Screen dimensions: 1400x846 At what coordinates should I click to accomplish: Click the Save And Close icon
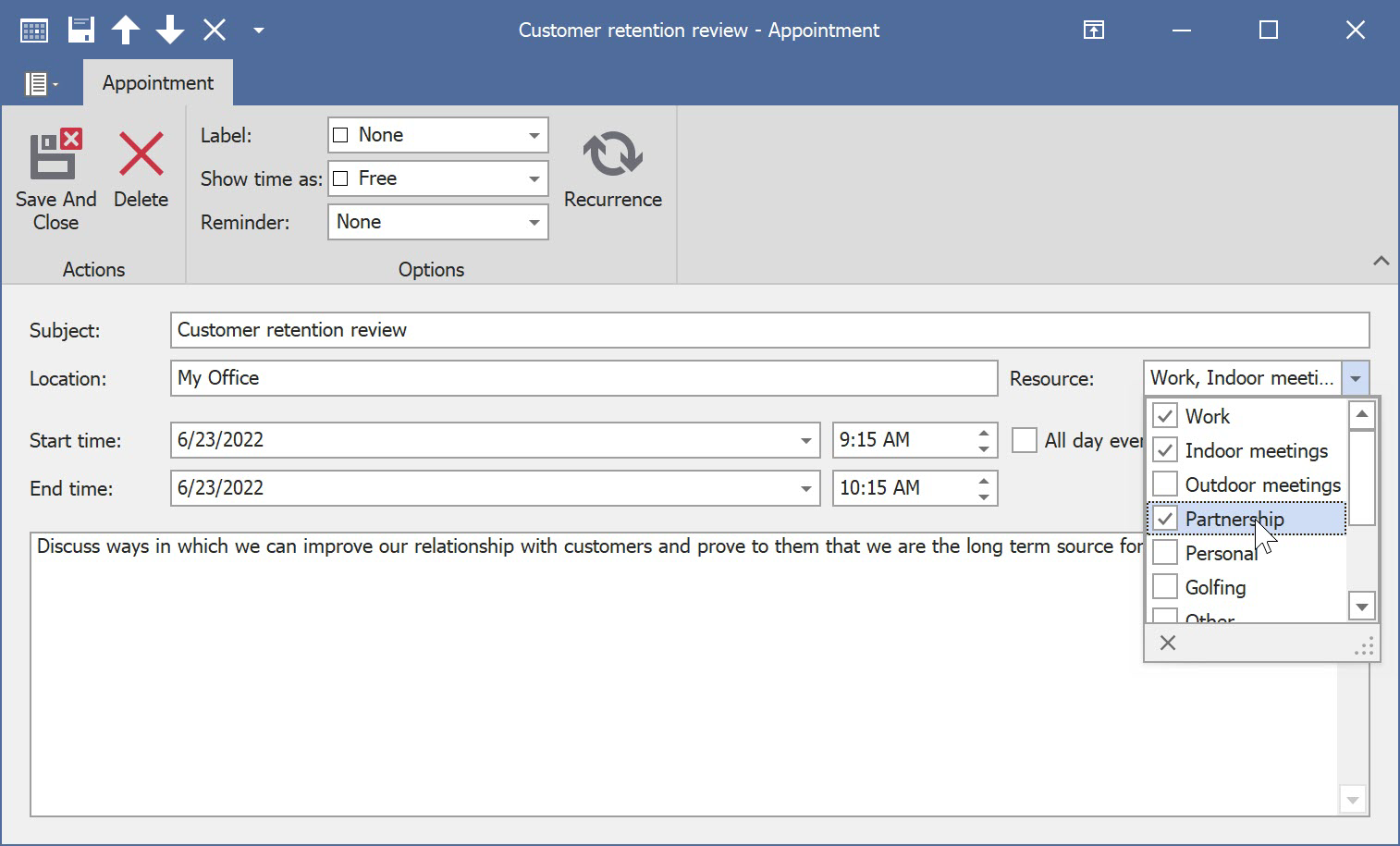(x=55, y=155)
